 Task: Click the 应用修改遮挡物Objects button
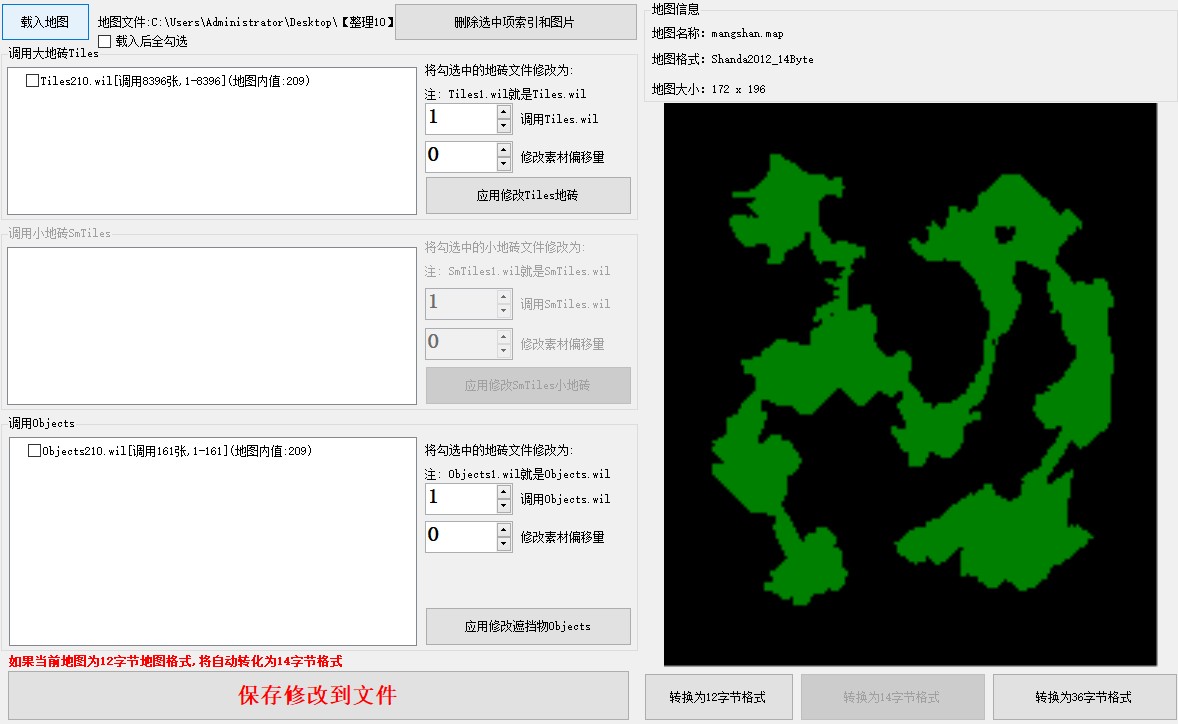click(x=528, y=626)
